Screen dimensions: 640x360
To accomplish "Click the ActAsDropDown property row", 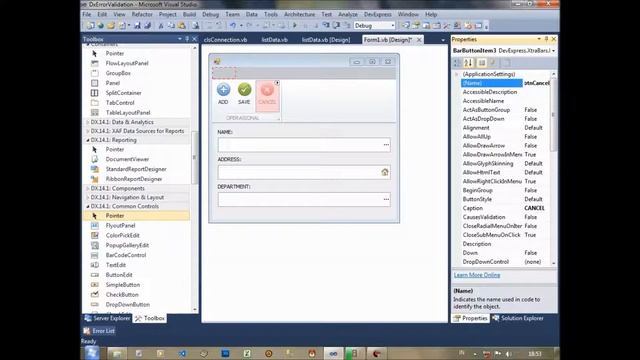I will tap(505, 119).
